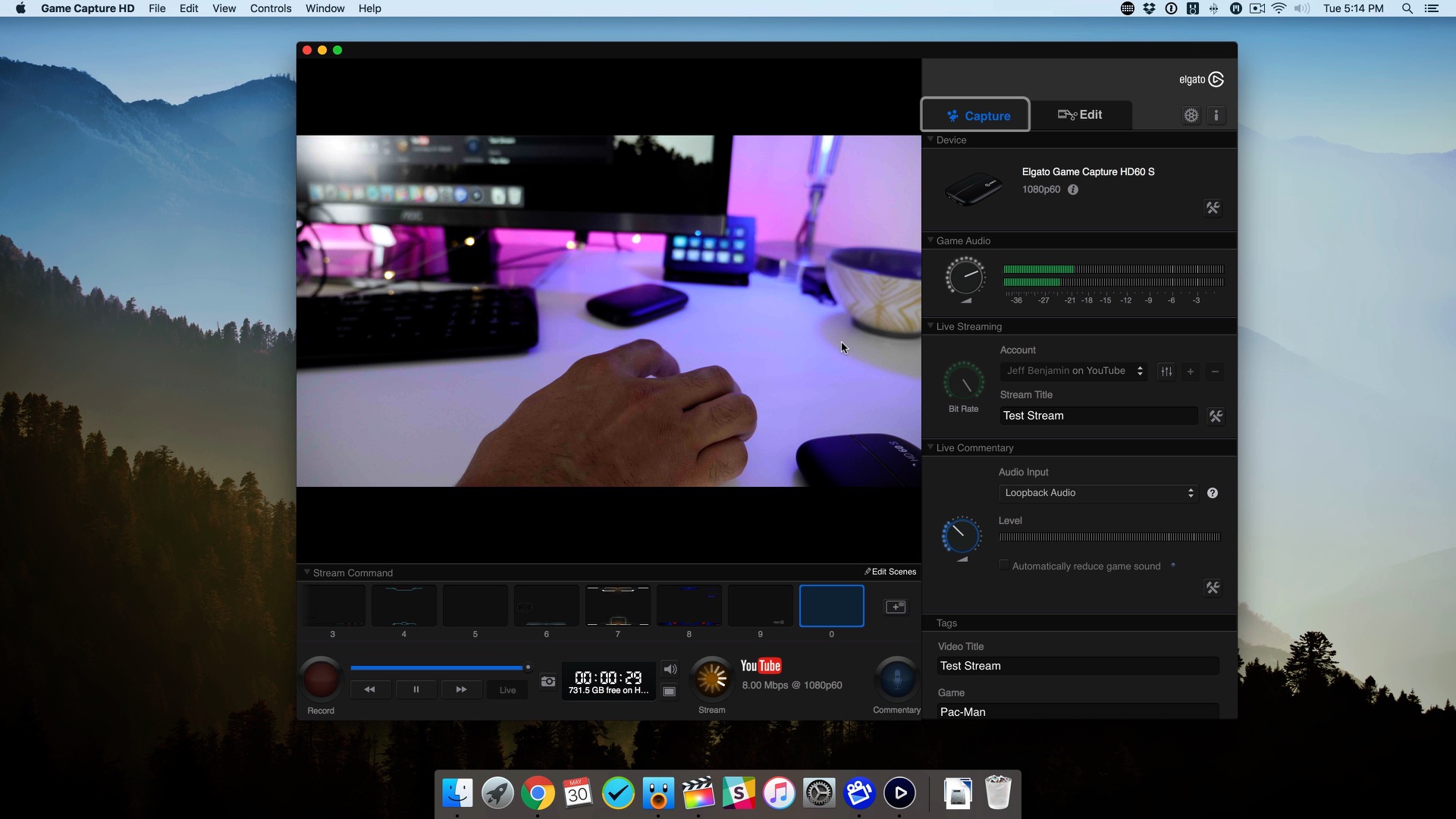Screen dimensions: 1456x819
Task: Enable Automatically reduce game sound
Action: pos(1004,565)
